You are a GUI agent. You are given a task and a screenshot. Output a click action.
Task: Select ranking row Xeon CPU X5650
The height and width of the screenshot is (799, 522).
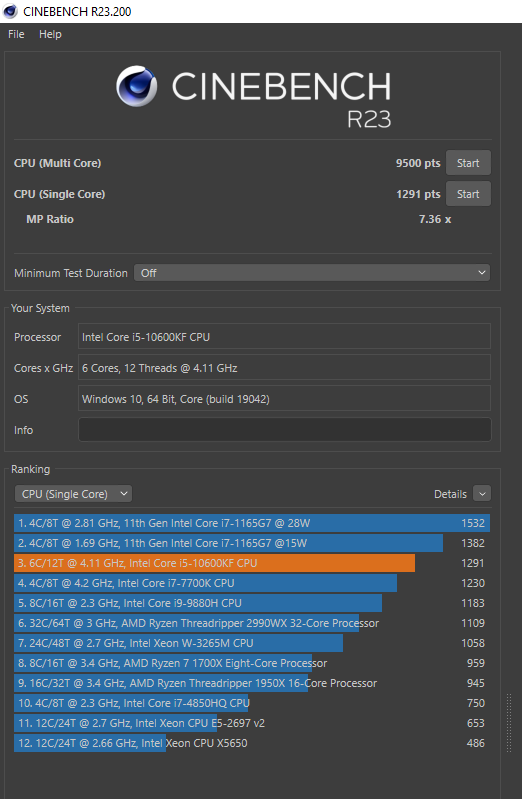pos(252,743)
